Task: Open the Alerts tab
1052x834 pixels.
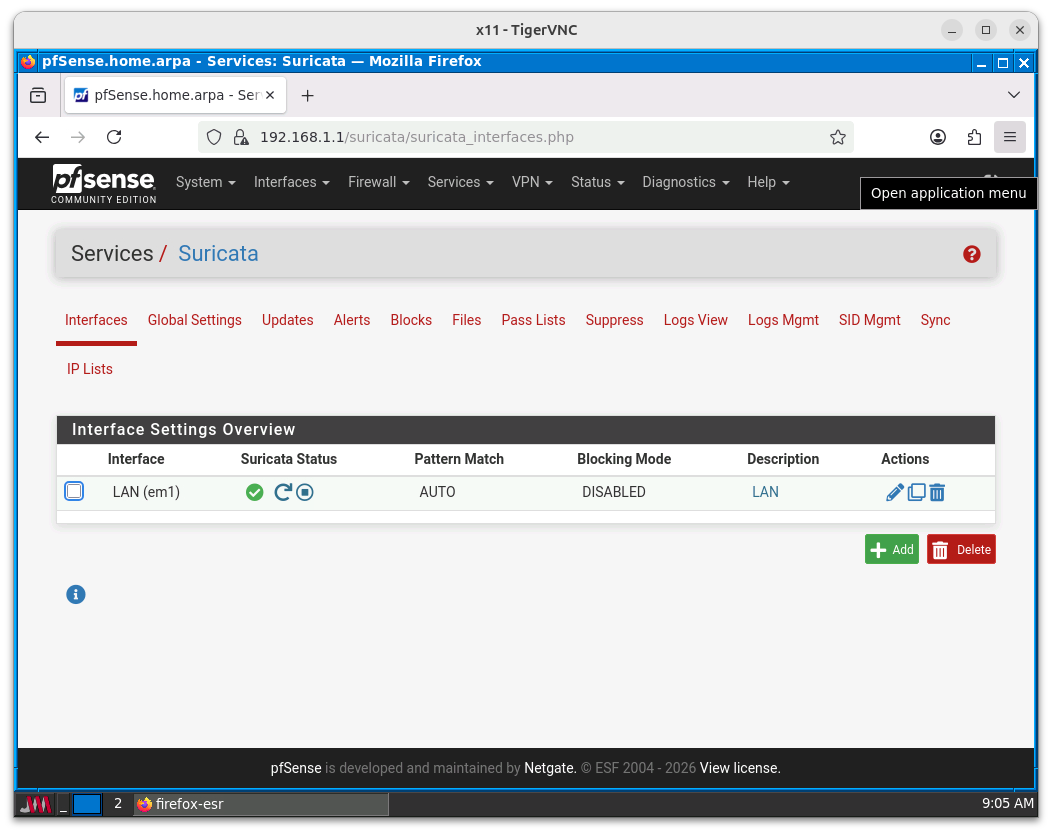Action: click(x=352, y=321)
